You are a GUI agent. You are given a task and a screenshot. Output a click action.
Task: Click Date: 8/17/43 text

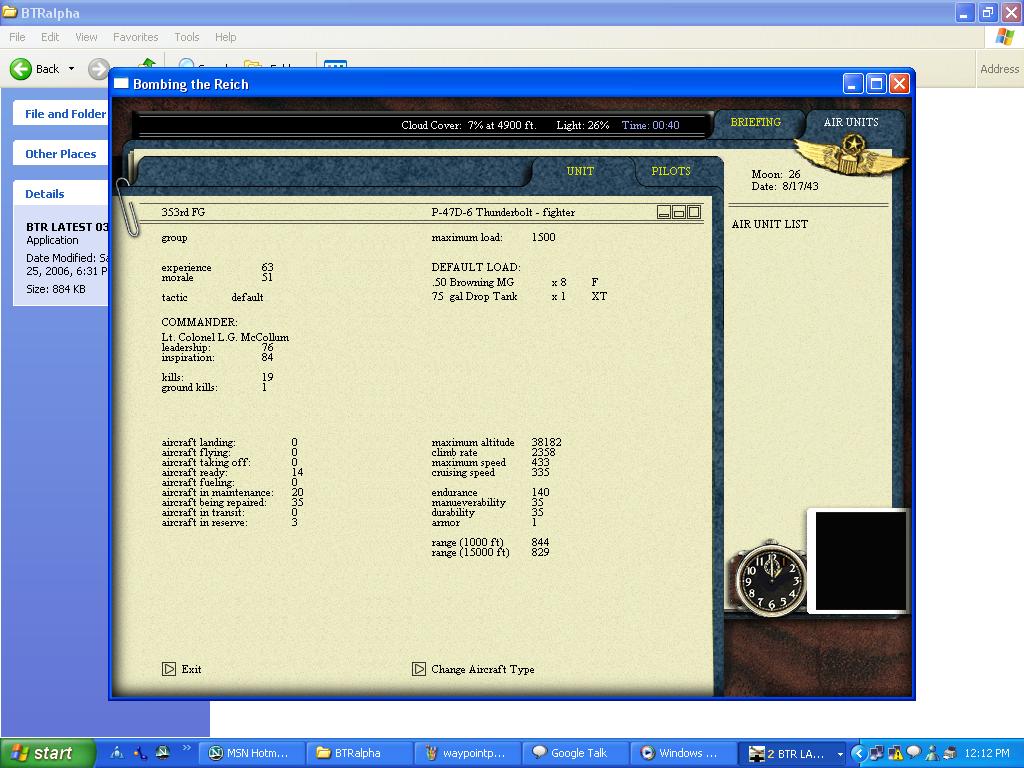785,186
